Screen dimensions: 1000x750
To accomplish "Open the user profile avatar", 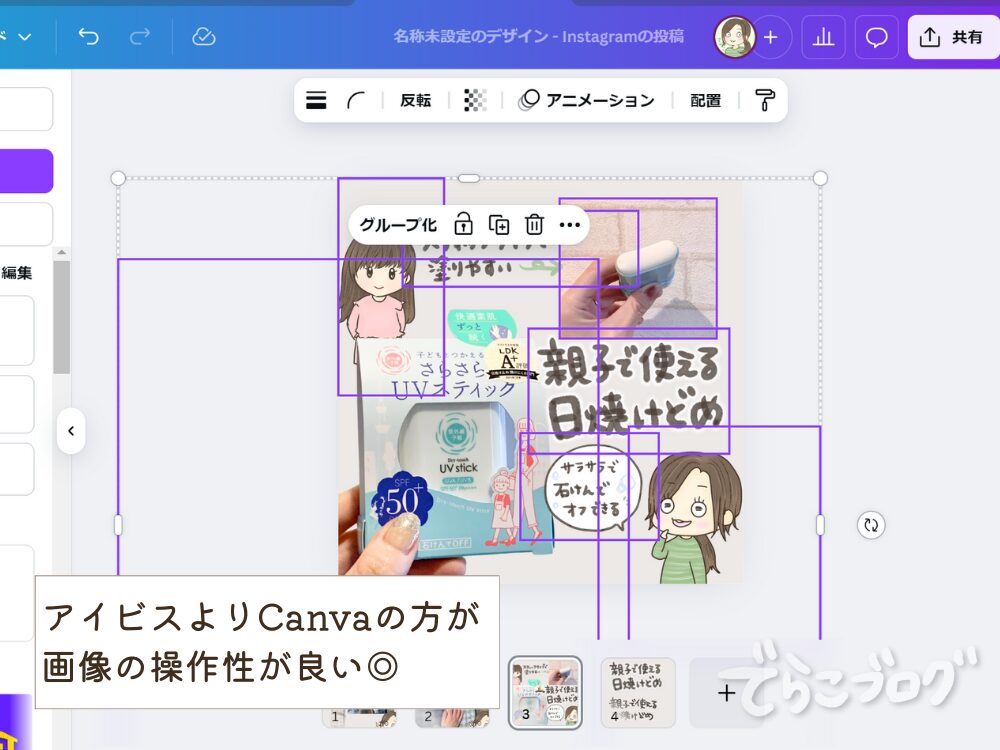I will [x=735, y=36].
